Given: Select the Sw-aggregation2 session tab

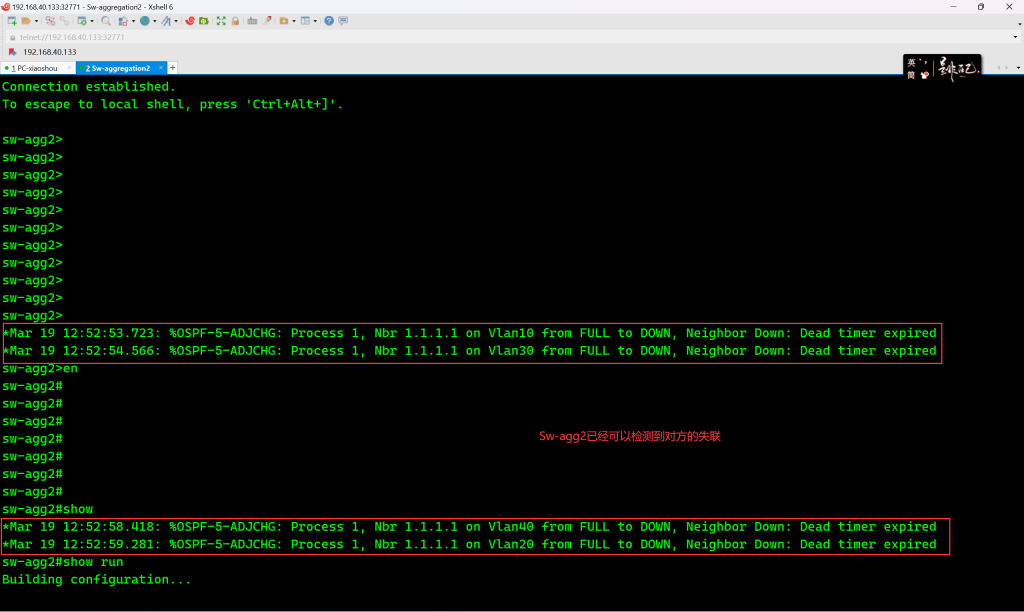Looking at the screenshot, I should tap(117, 68).
